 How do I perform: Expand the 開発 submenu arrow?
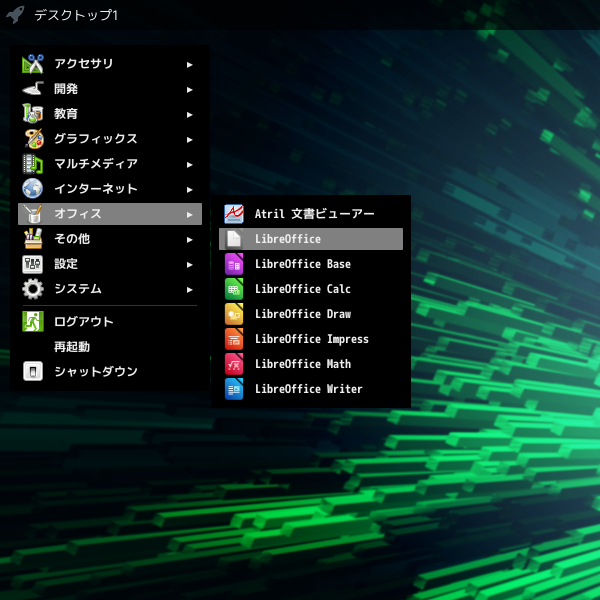coord(189,90)
